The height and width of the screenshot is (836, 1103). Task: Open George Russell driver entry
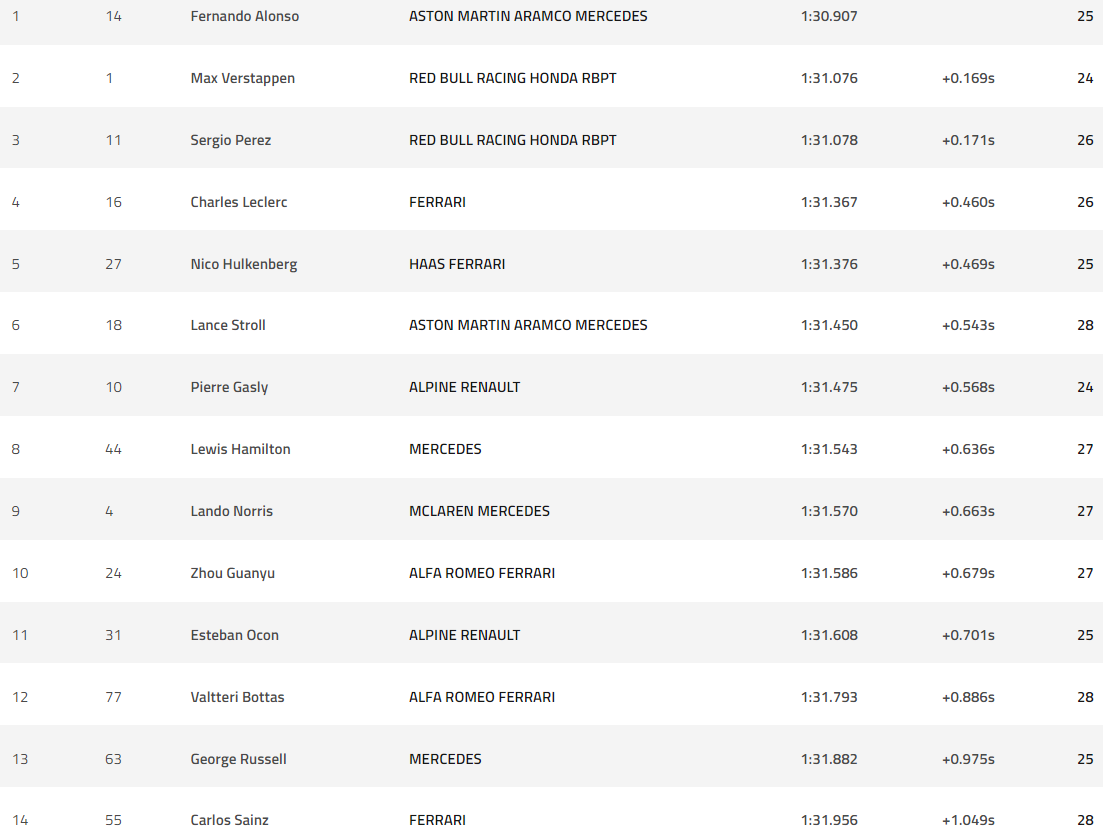click(x=238, y=759)
